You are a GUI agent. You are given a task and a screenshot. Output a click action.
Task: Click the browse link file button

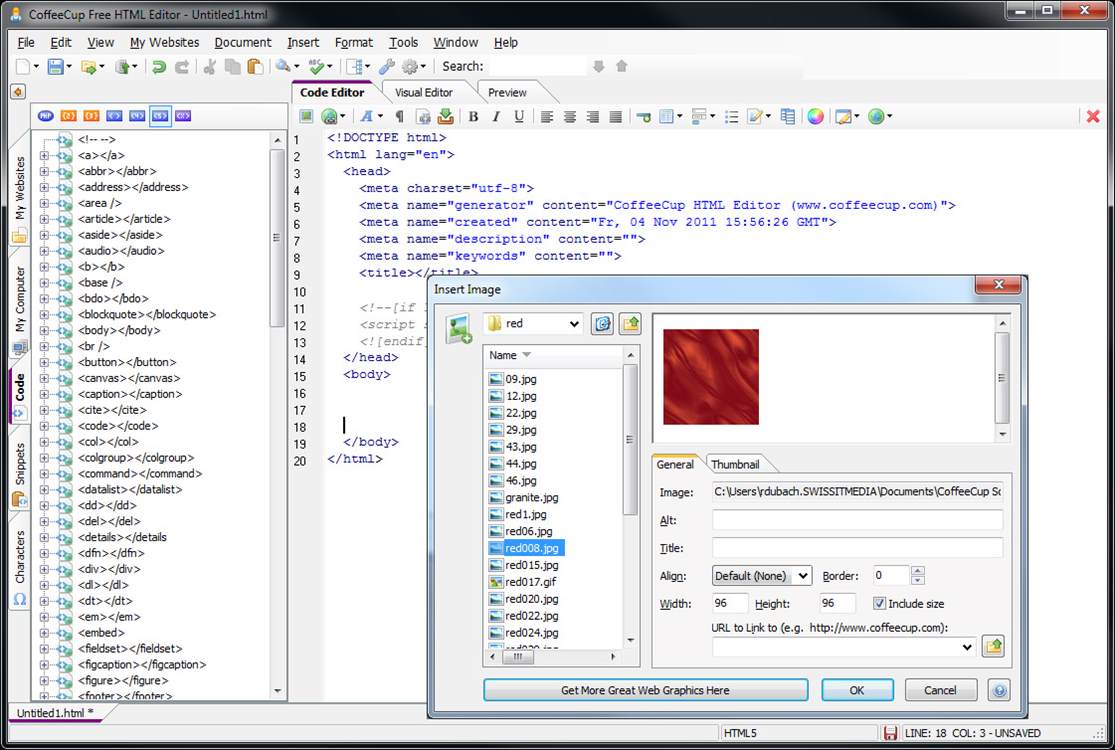pos(993,646)
